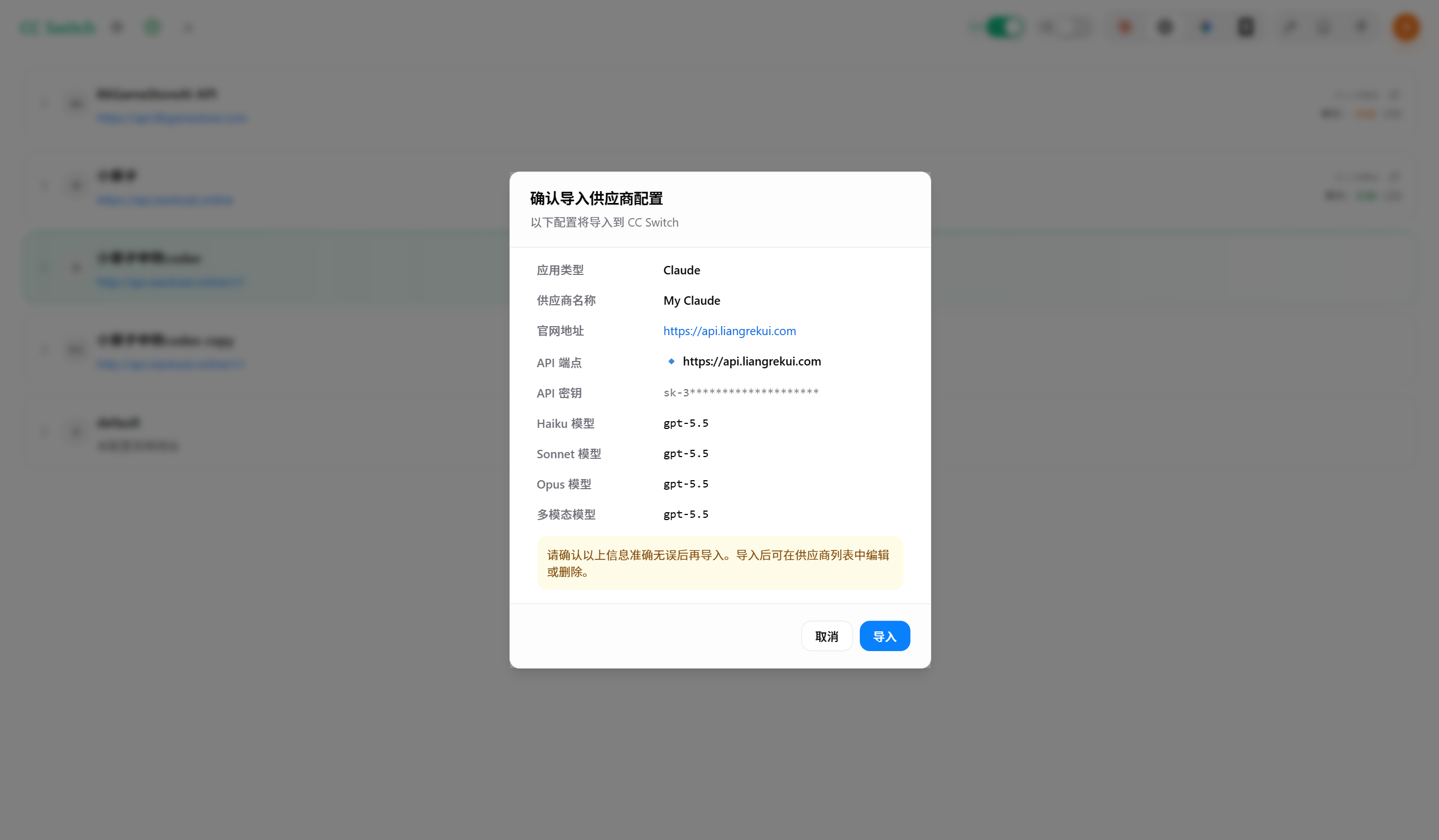This screenshot has height=840, width=1439.
Task: Click gpt-5.5 value in Haiku 模型 row
Action: 686,423
